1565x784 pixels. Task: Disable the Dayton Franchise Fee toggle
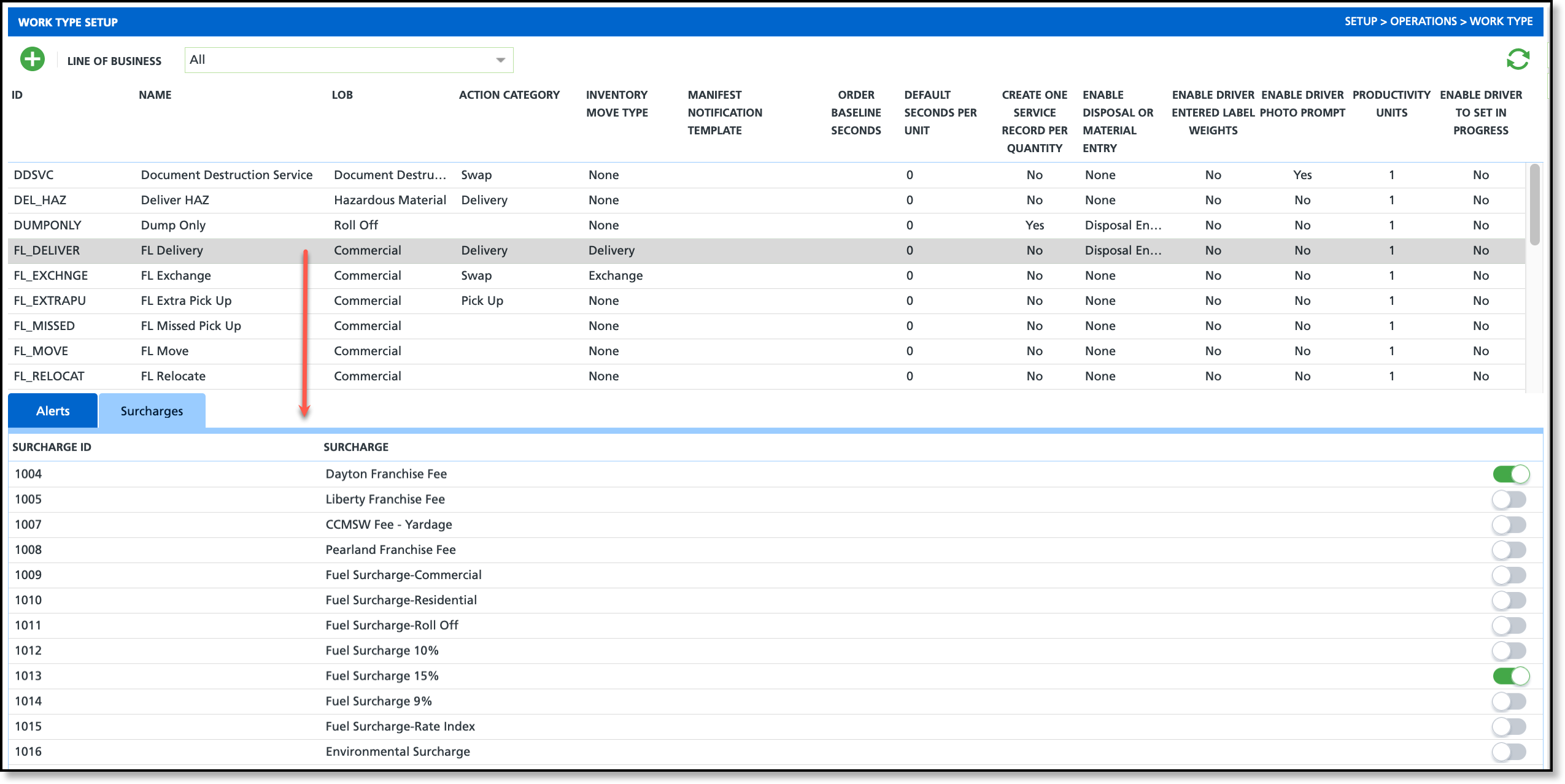tap(1510, 474)
